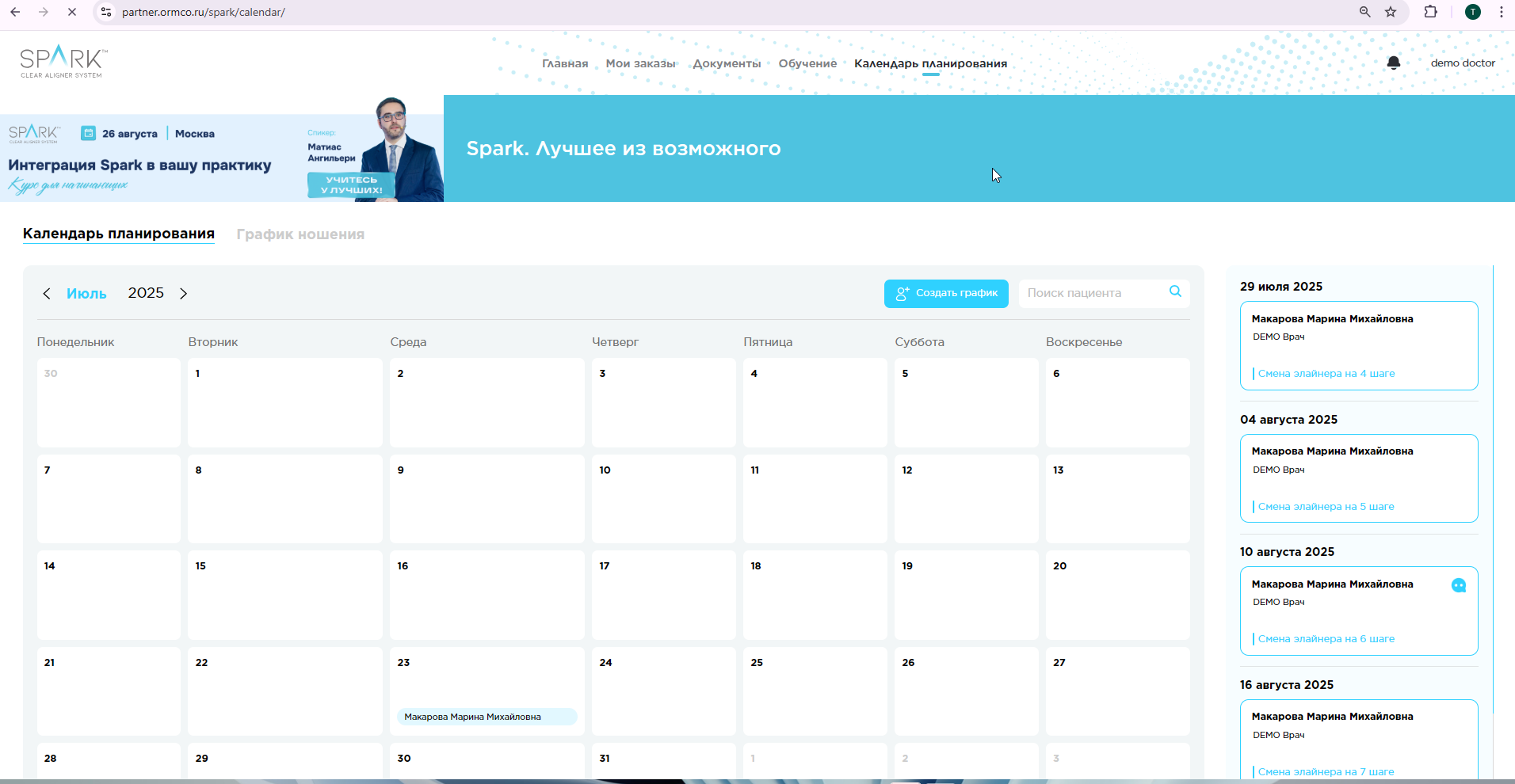Click browser back arrow
Image resolution: width=1515 pixels, height=784 pixels.
point(16,12)
